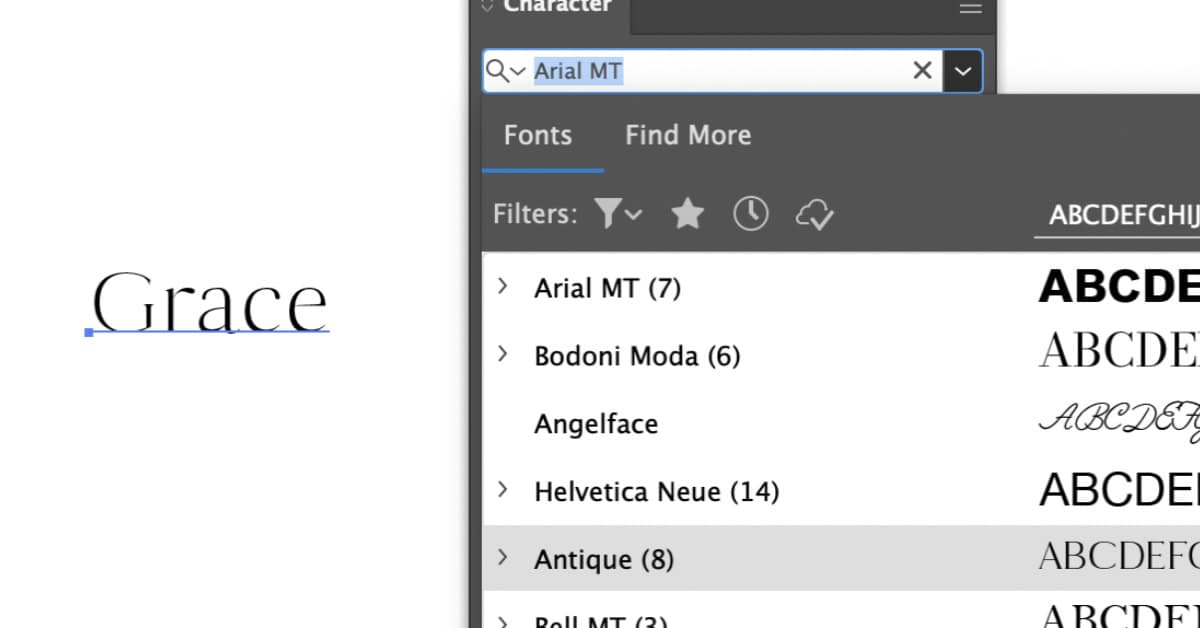Switch to the Find More tab
Viewport: 1200px width, 628px height.
688,135
